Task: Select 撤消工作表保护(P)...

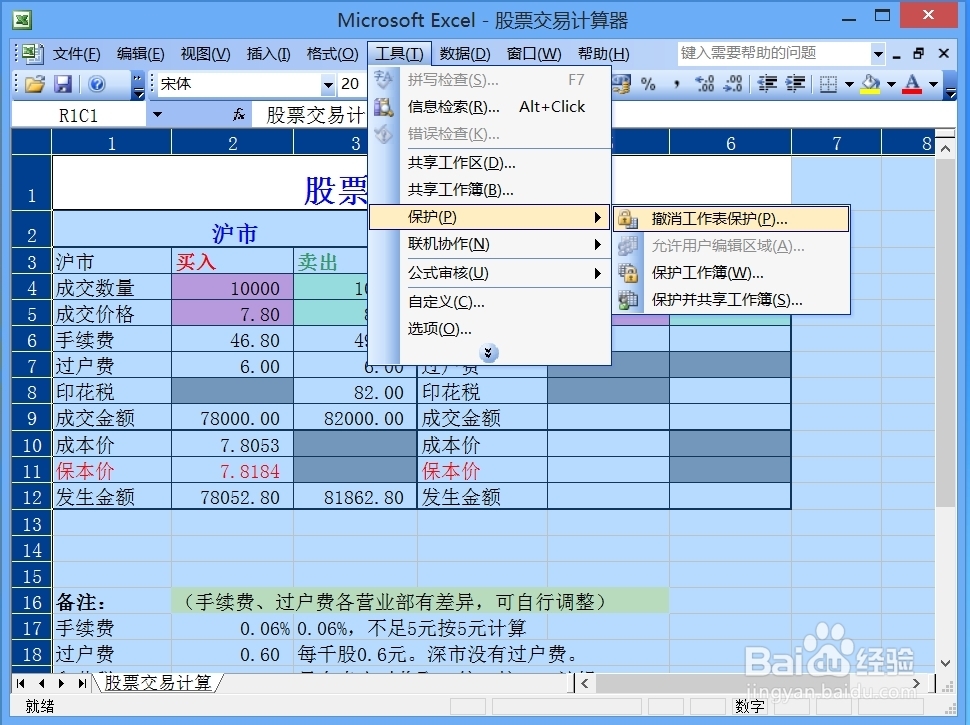Action: (x=731, y=219)
